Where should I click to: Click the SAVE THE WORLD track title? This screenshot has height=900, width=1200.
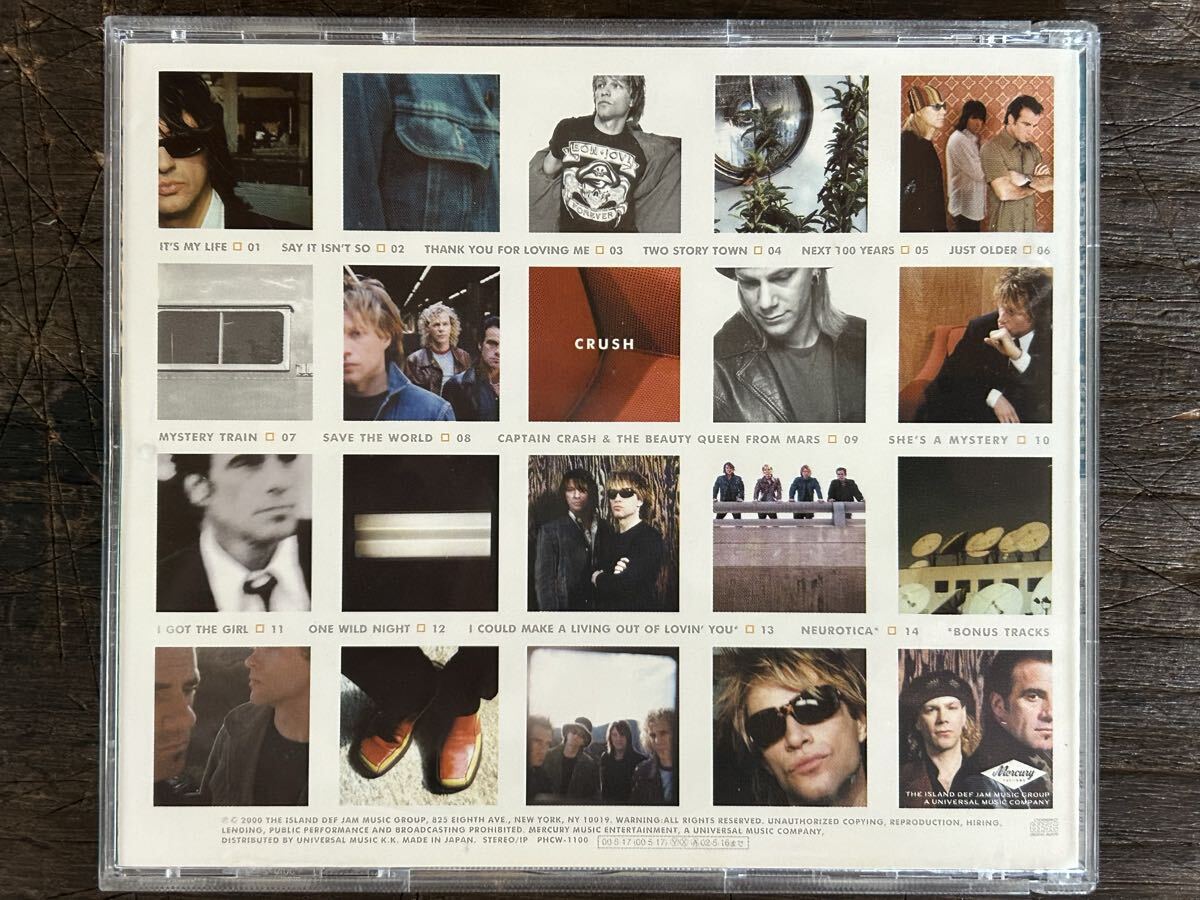(x=378, y=438)
